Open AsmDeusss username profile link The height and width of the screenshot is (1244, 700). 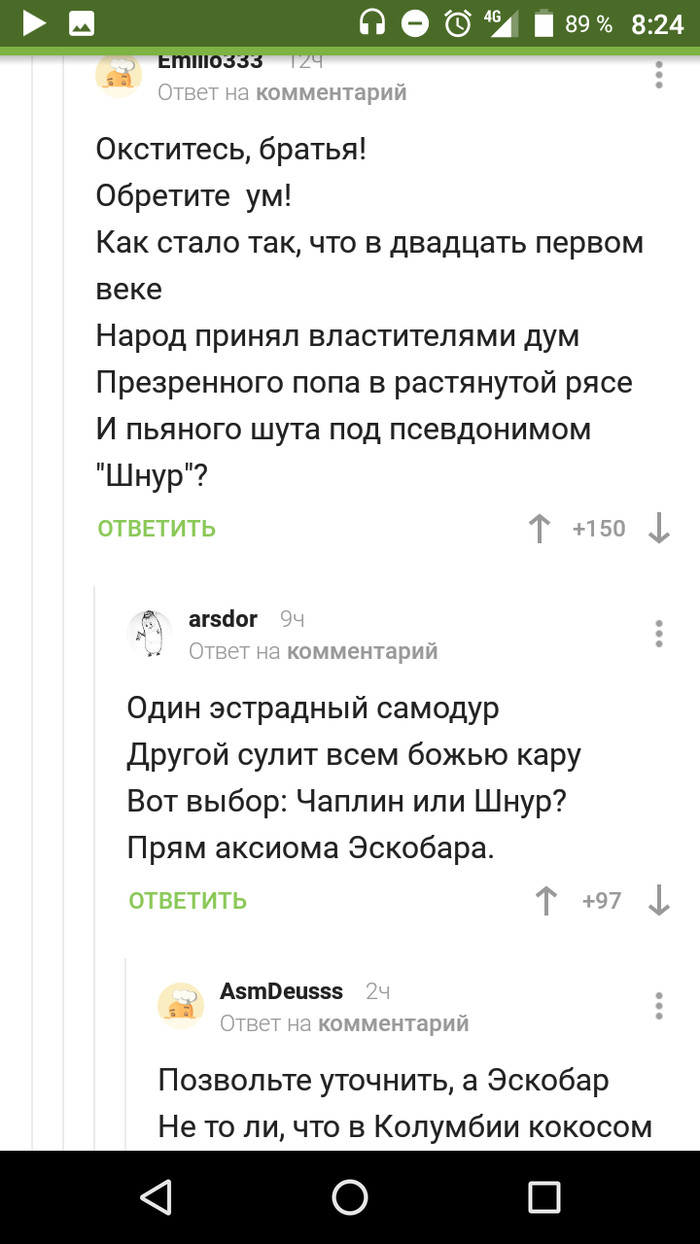click(x=281, y=991)
